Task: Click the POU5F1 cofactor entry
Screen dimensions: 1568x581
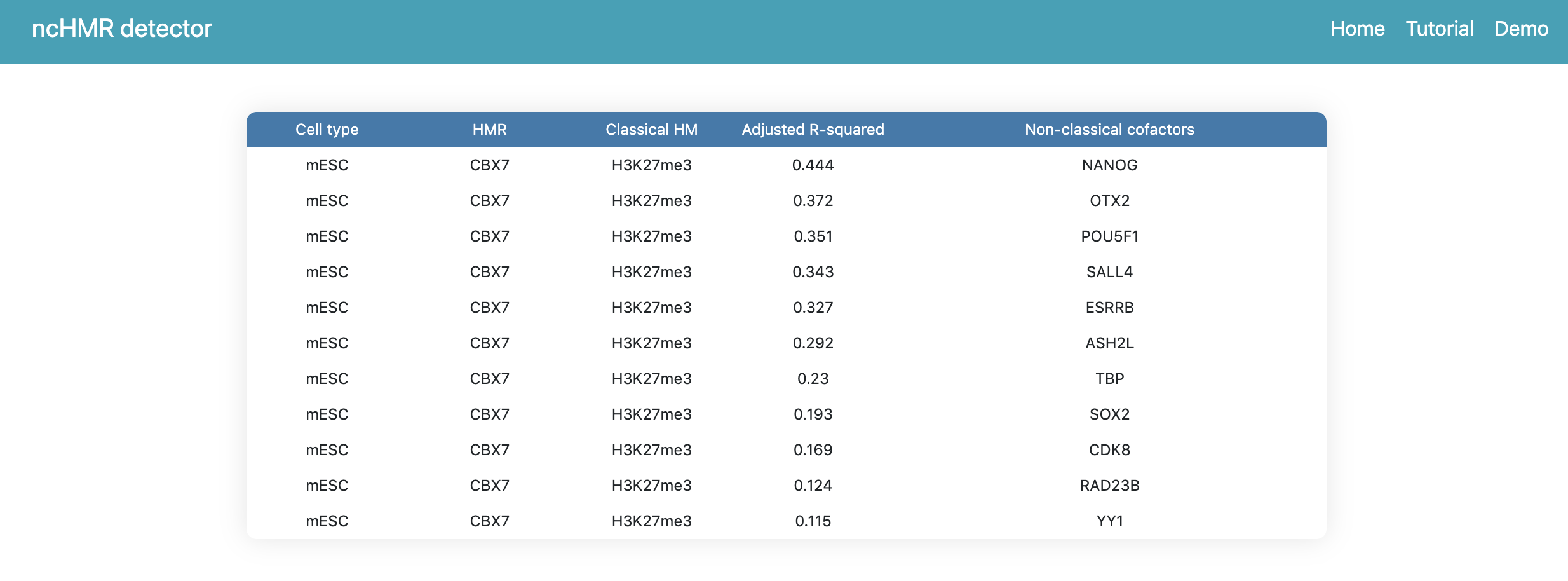Action: [1109, 236]
